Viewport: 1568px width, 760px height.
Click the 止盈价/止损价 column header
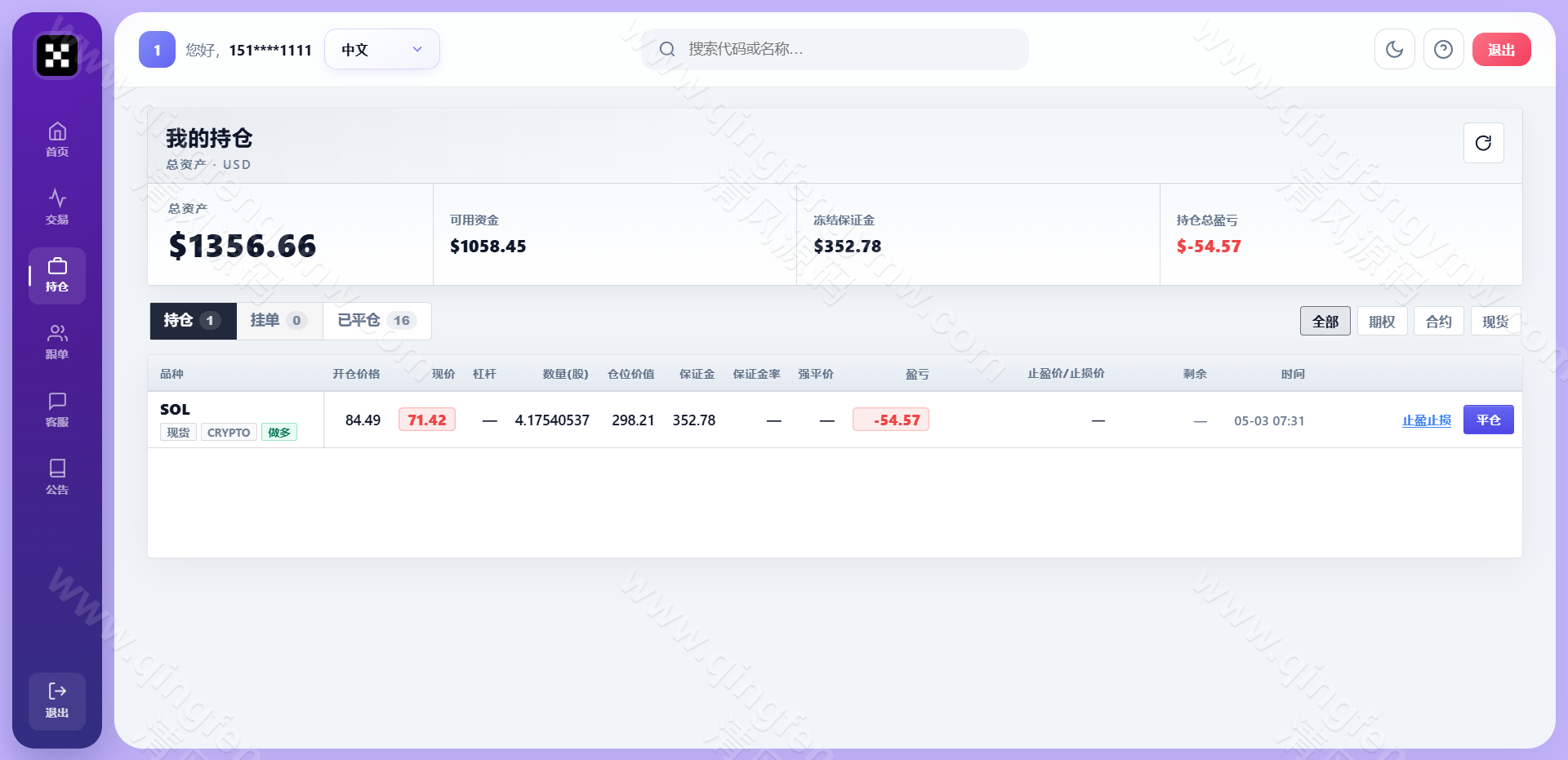click(1066, 373)
